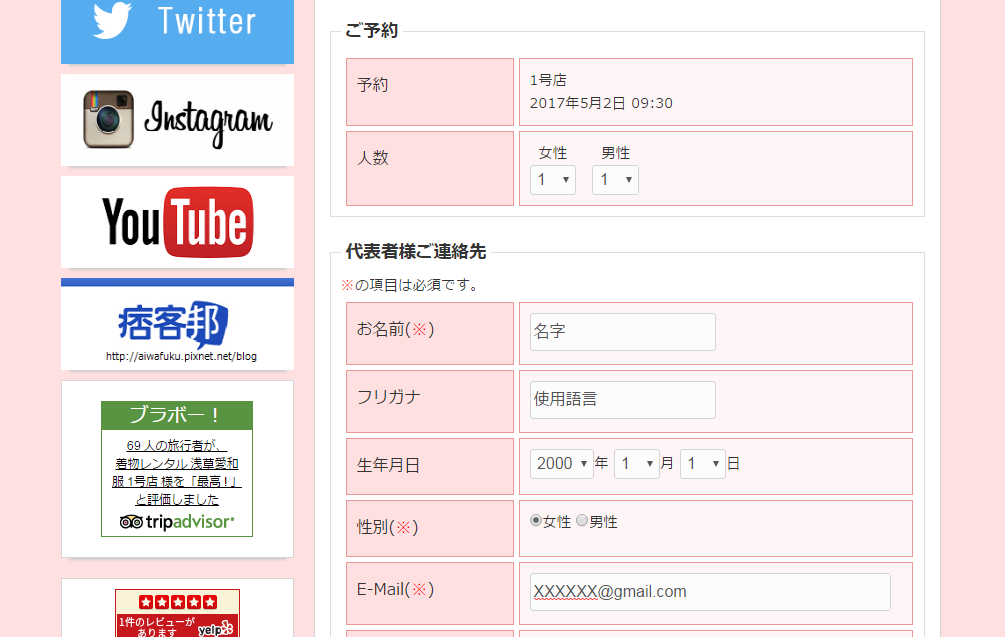Image resolution: width=1005 pixels, height=637 pixels.
Task: Open the 女性 count dropdown
Action: (552, 180)
